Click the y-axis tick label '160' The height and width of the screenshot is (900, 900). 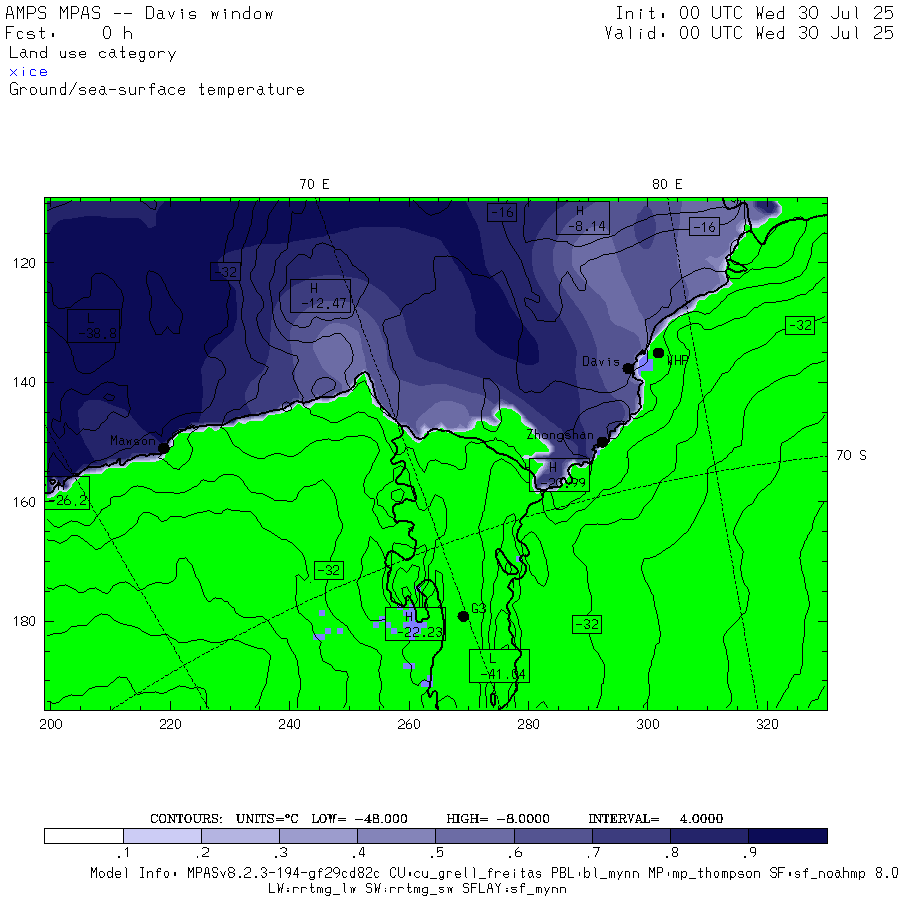(x=24, y=502)
